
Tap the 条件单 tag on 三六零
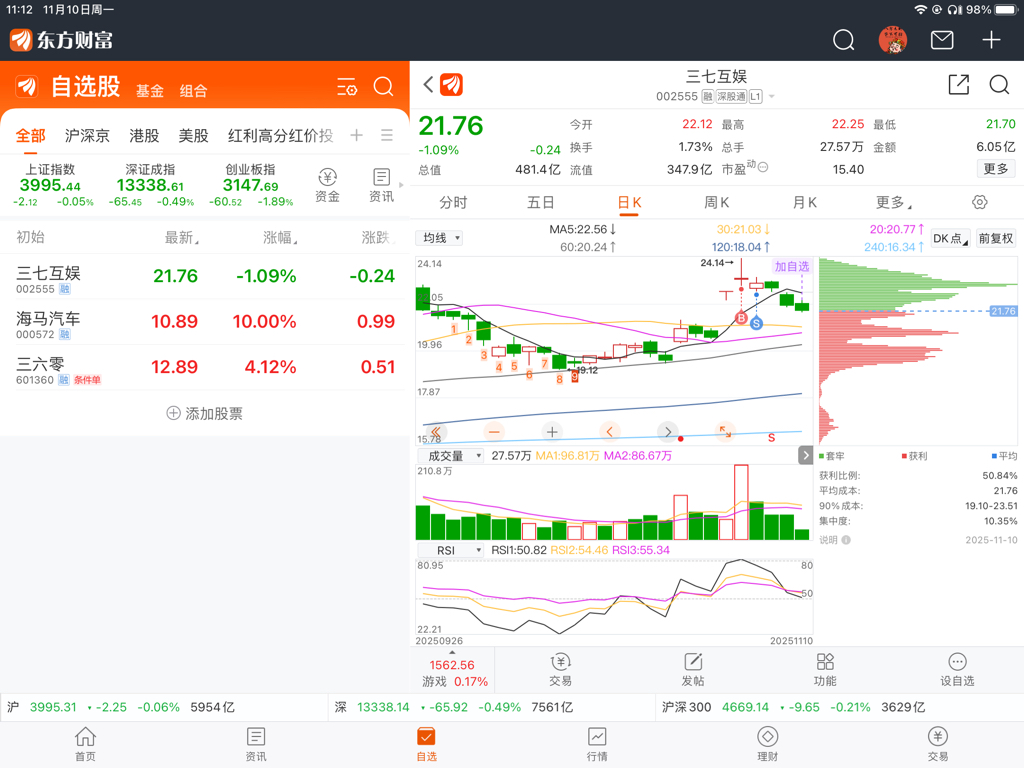pyautogui.click(x=87, y=379)
